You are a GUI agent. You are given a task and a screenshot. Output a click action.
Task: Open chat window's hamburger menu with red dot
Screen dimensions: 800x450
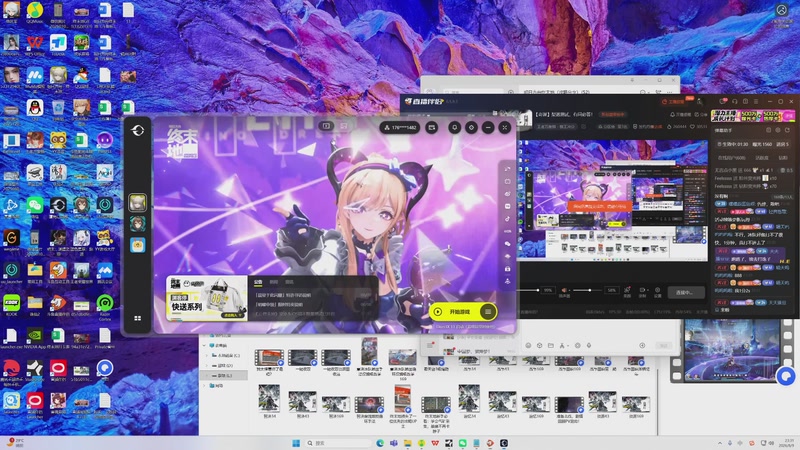tap(431, 345)
